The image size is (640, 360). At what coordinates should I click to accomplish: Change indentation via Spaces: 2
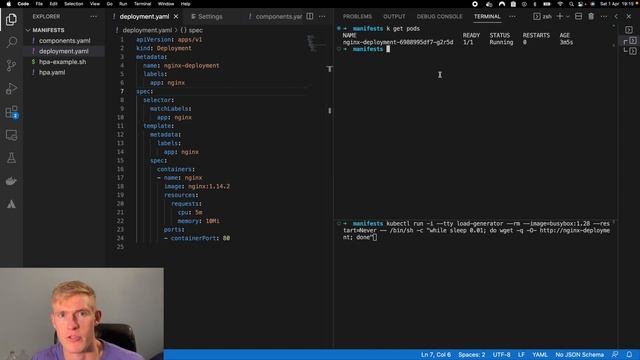coord(471,355)
